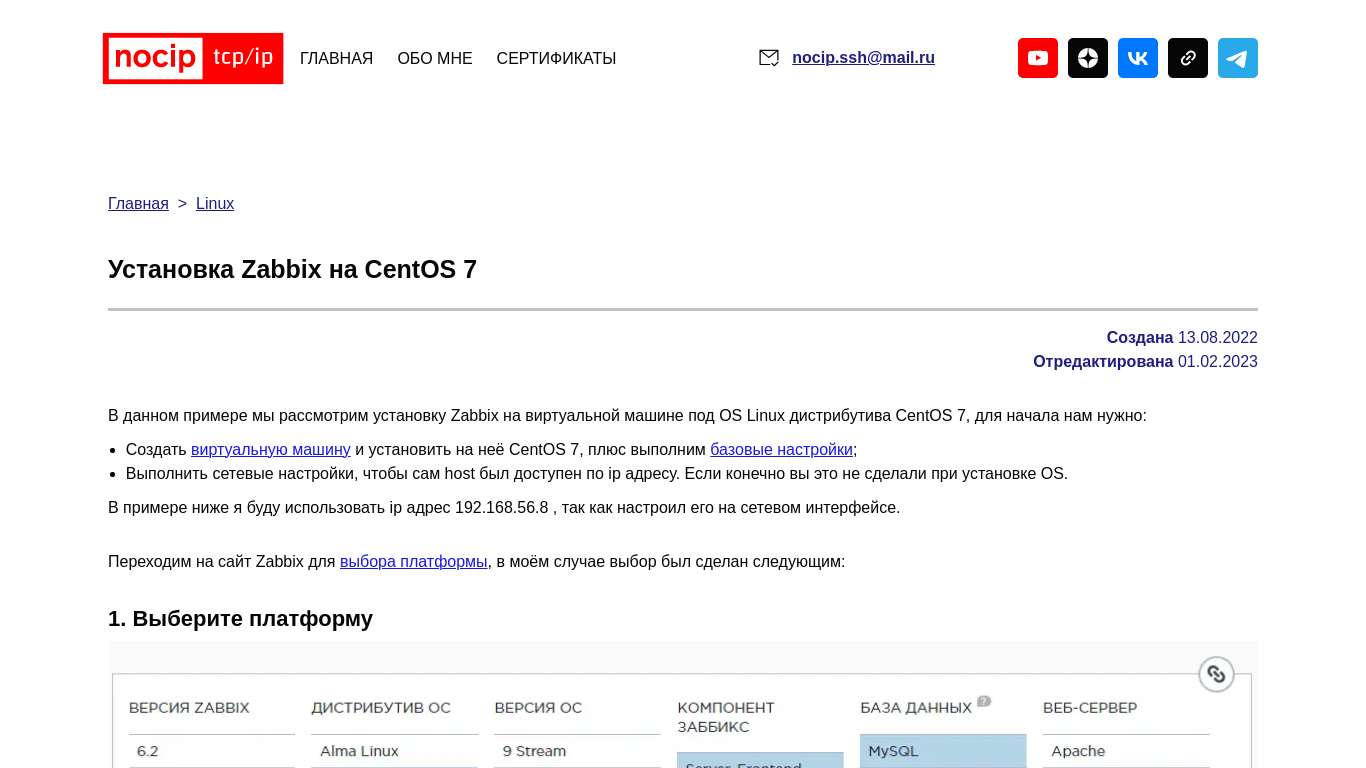Open the 'виртуальную машину' link
Viewport: 1366px width, 768px height.
(270, 449)
